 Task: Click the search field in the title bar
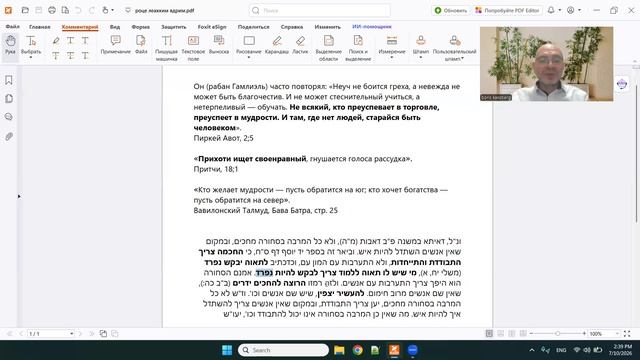(x=319, y=10)
